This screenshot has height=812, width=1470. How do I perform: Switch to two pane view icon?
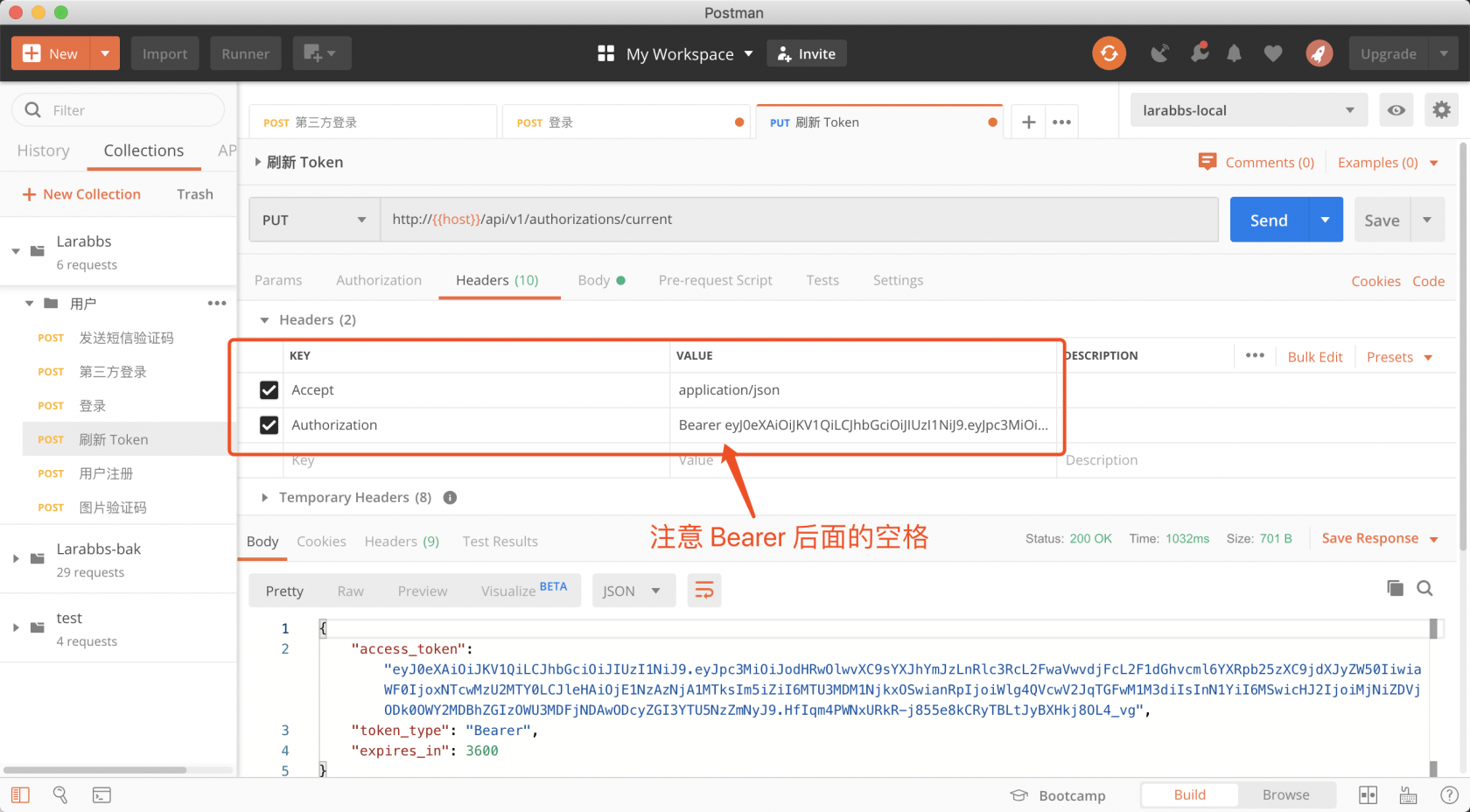(x=1368, y=794)
